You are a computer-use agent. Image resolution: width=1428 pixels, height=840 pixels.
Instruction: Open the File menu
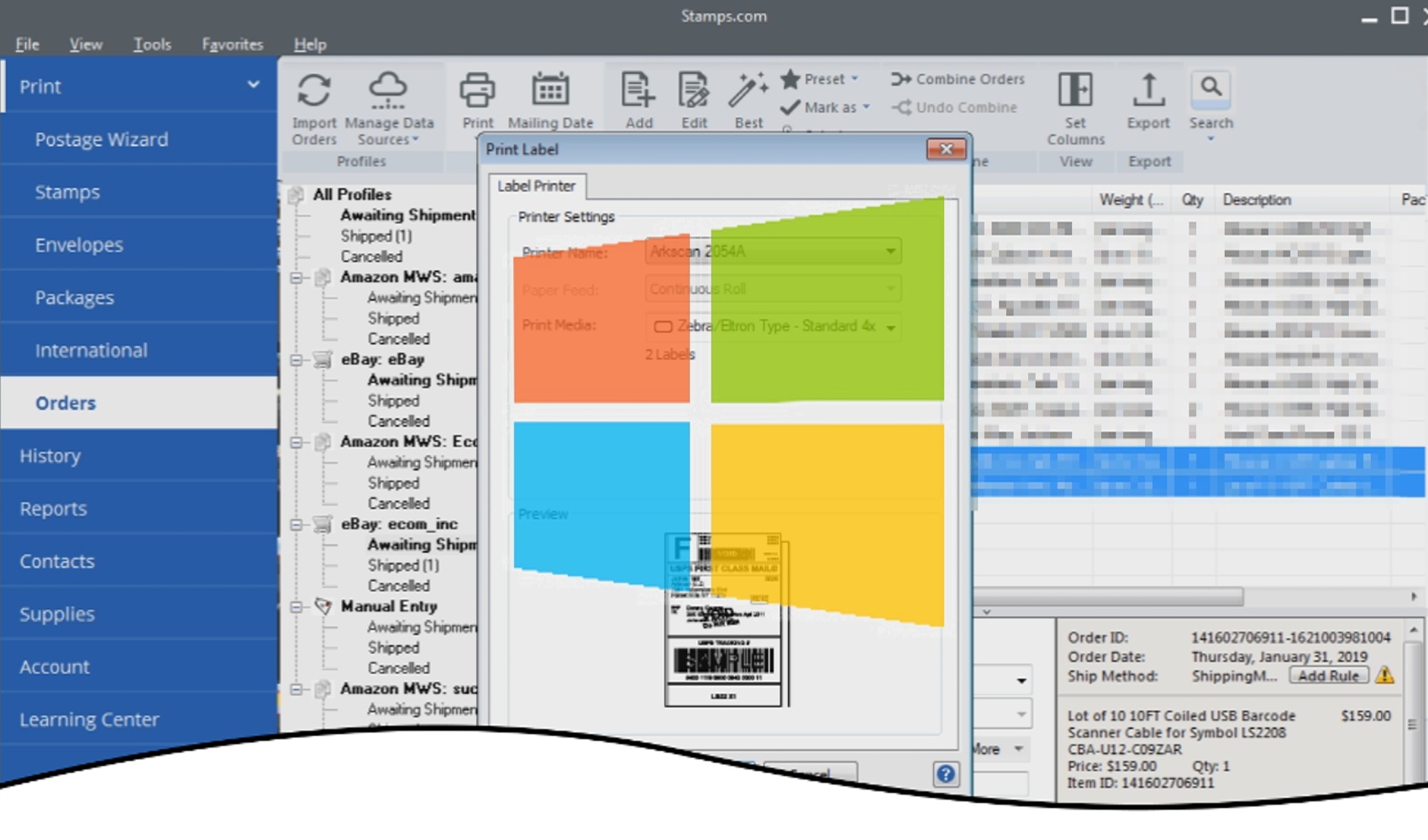(27, 45)
